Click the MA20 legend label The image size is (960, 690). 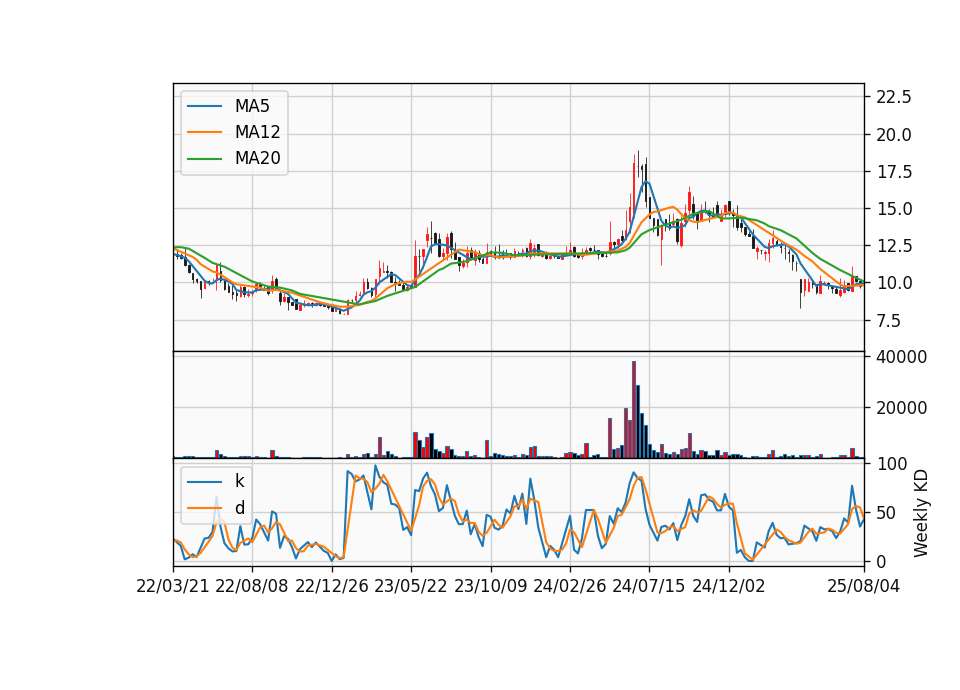point(257,158)
